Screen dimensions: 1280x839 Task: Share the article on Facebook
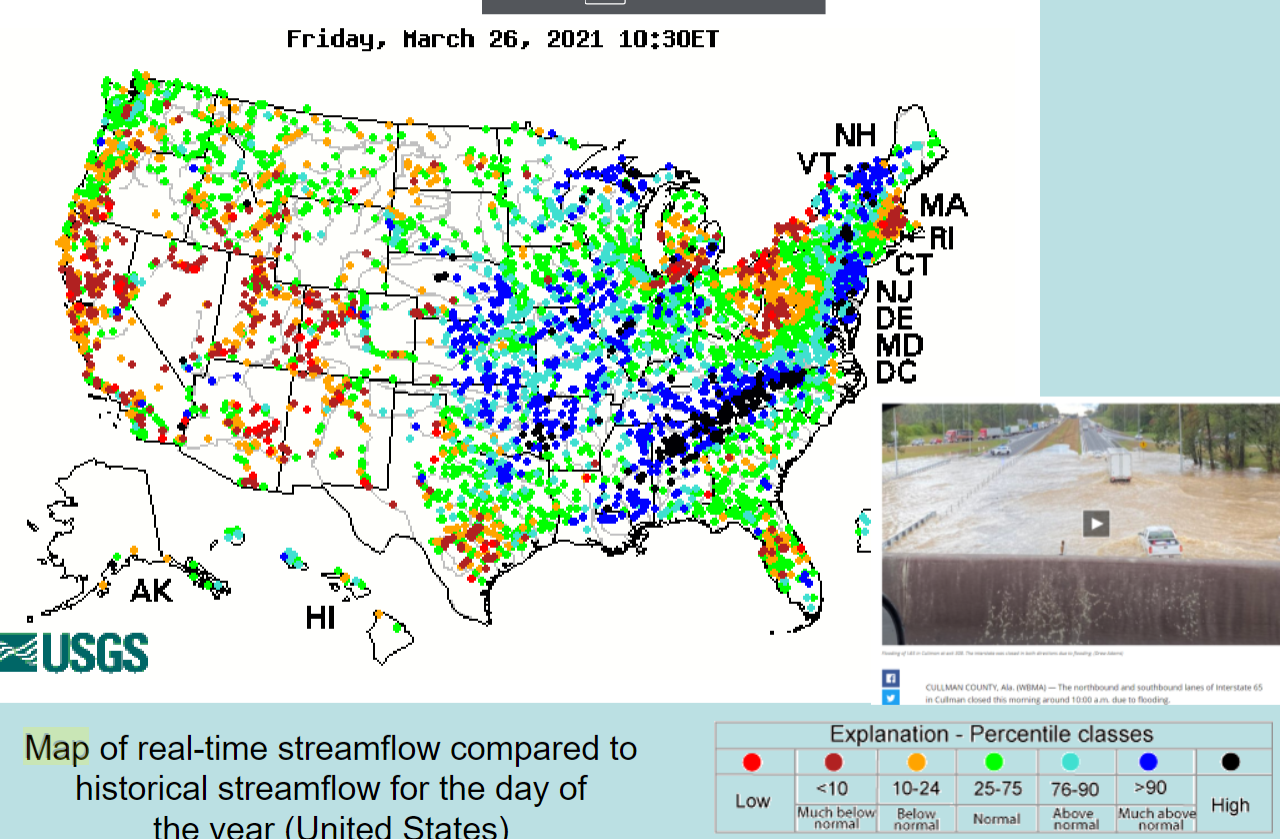click(x=890, y=678)
